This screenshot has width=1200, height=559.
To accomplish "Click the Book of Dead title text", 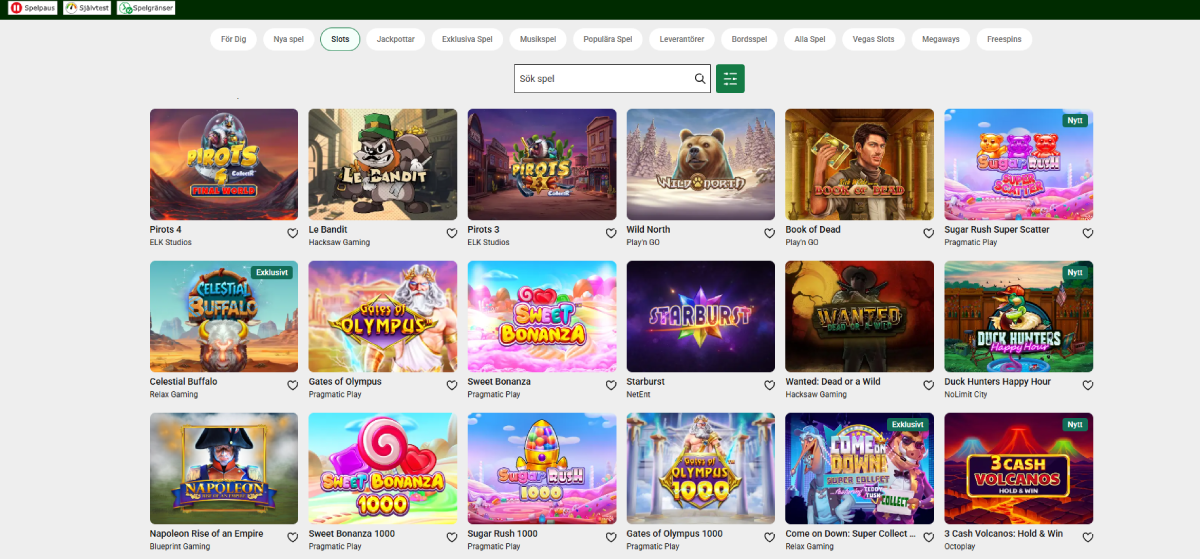I will click(813, 230).
